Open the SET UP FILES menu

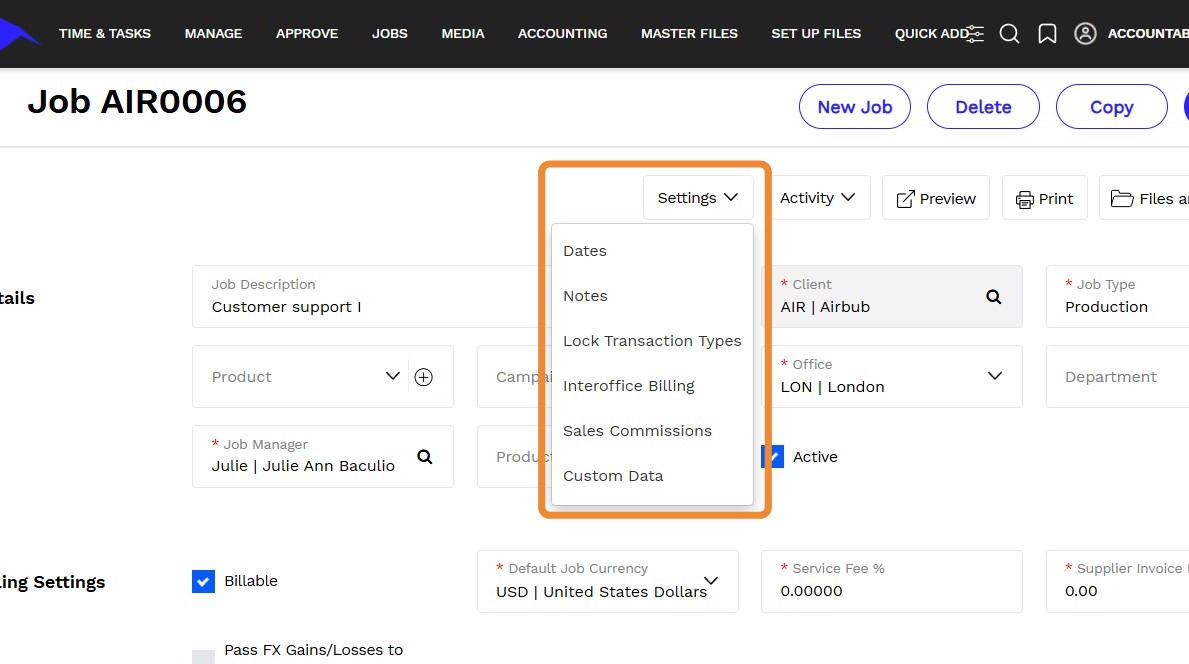(816, 33)
